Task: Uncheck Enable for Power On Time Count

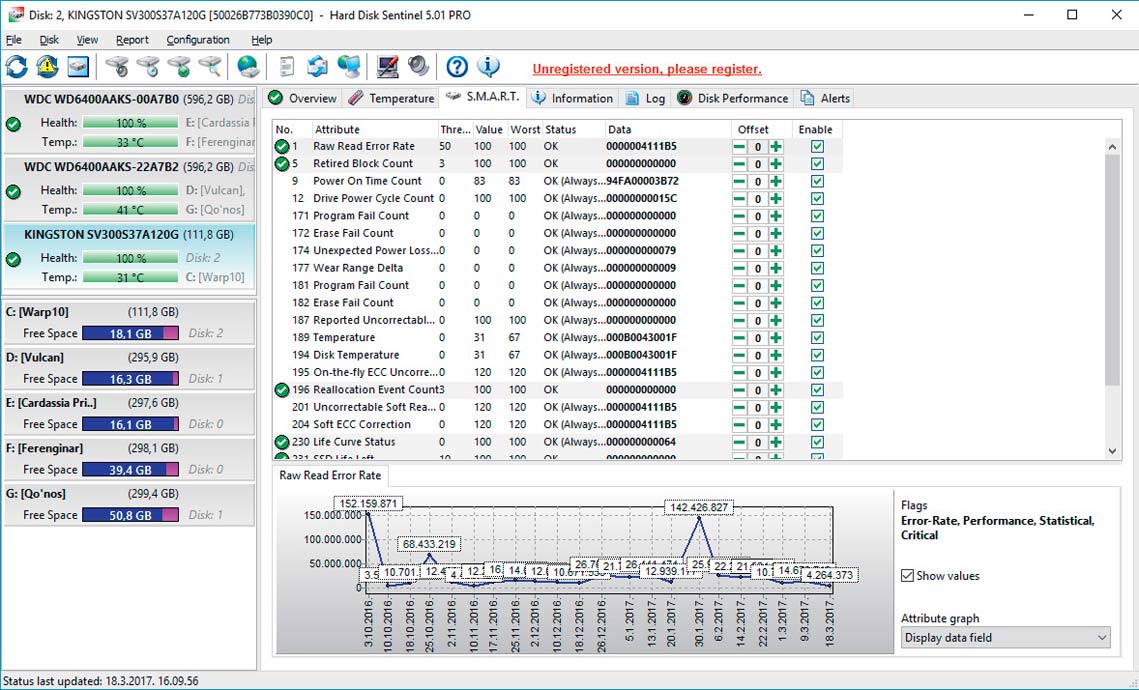Action: click(817, 182)
